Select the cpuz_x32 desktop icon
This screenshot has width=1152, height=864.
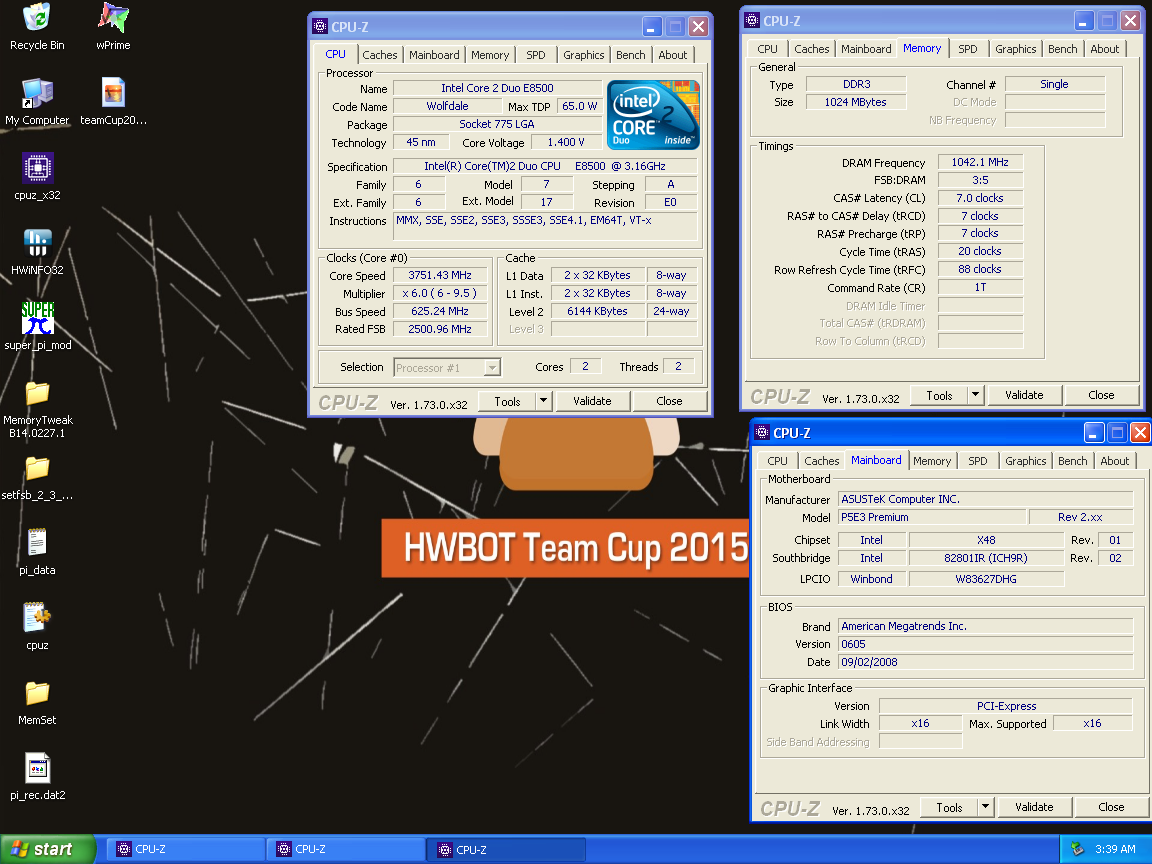(x=37, y=176)
